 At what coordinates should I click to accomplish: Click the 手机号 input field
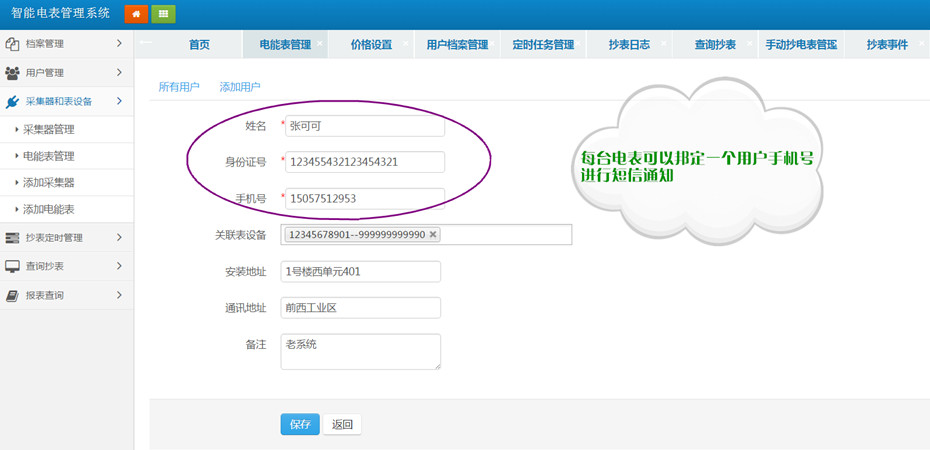pyautogui.click(x=363, y=199)
